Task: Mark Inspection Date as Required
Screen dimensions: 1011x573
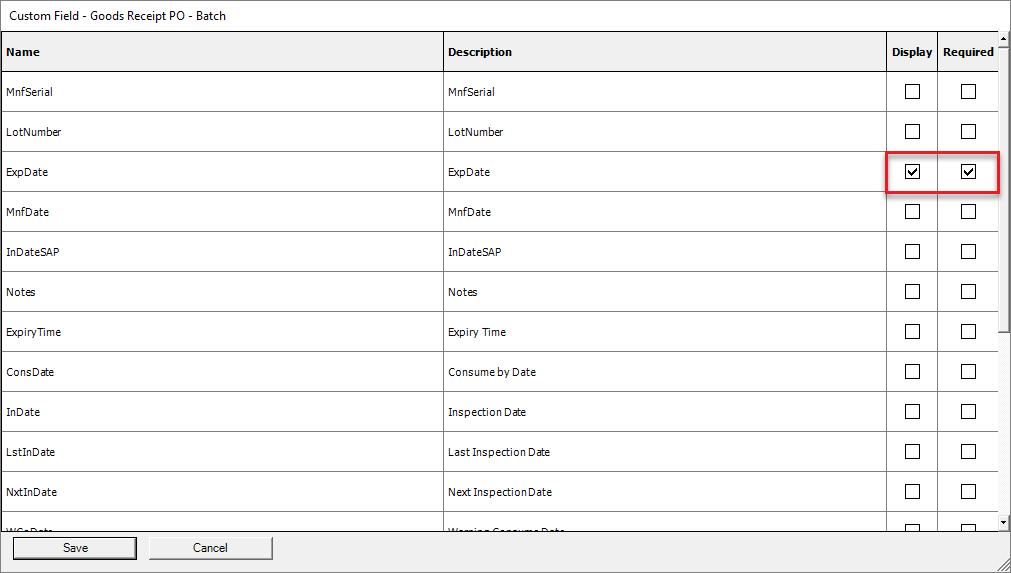Action: pos(968,412)
